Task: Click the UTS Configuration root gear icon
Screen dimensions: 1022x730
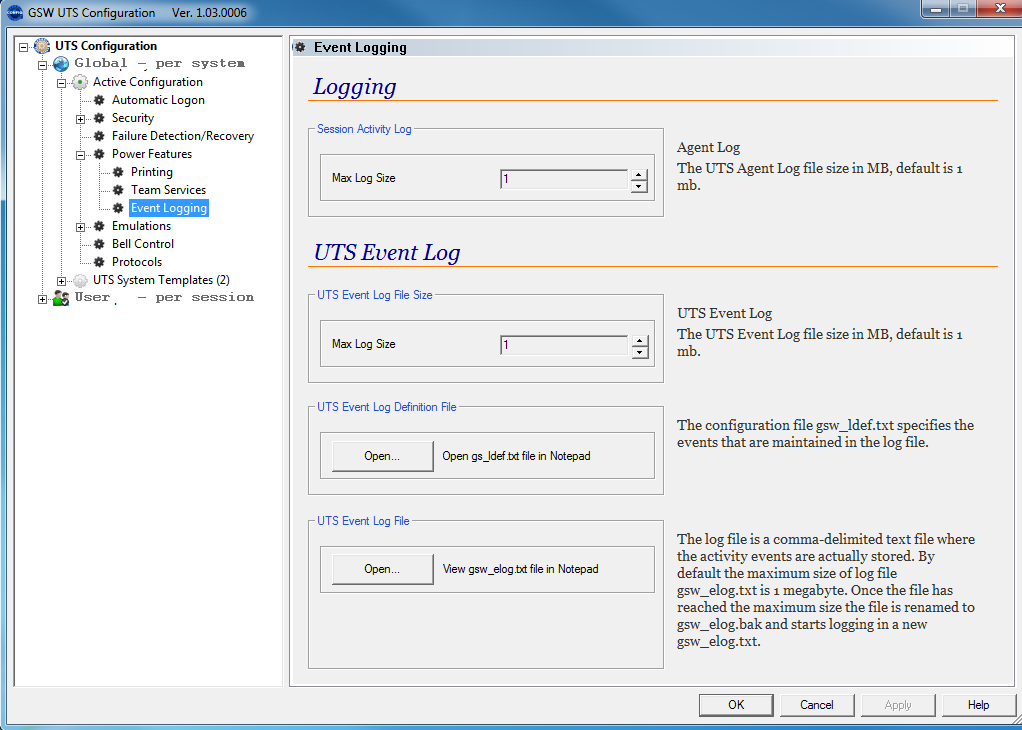Action: pos(42,46)
